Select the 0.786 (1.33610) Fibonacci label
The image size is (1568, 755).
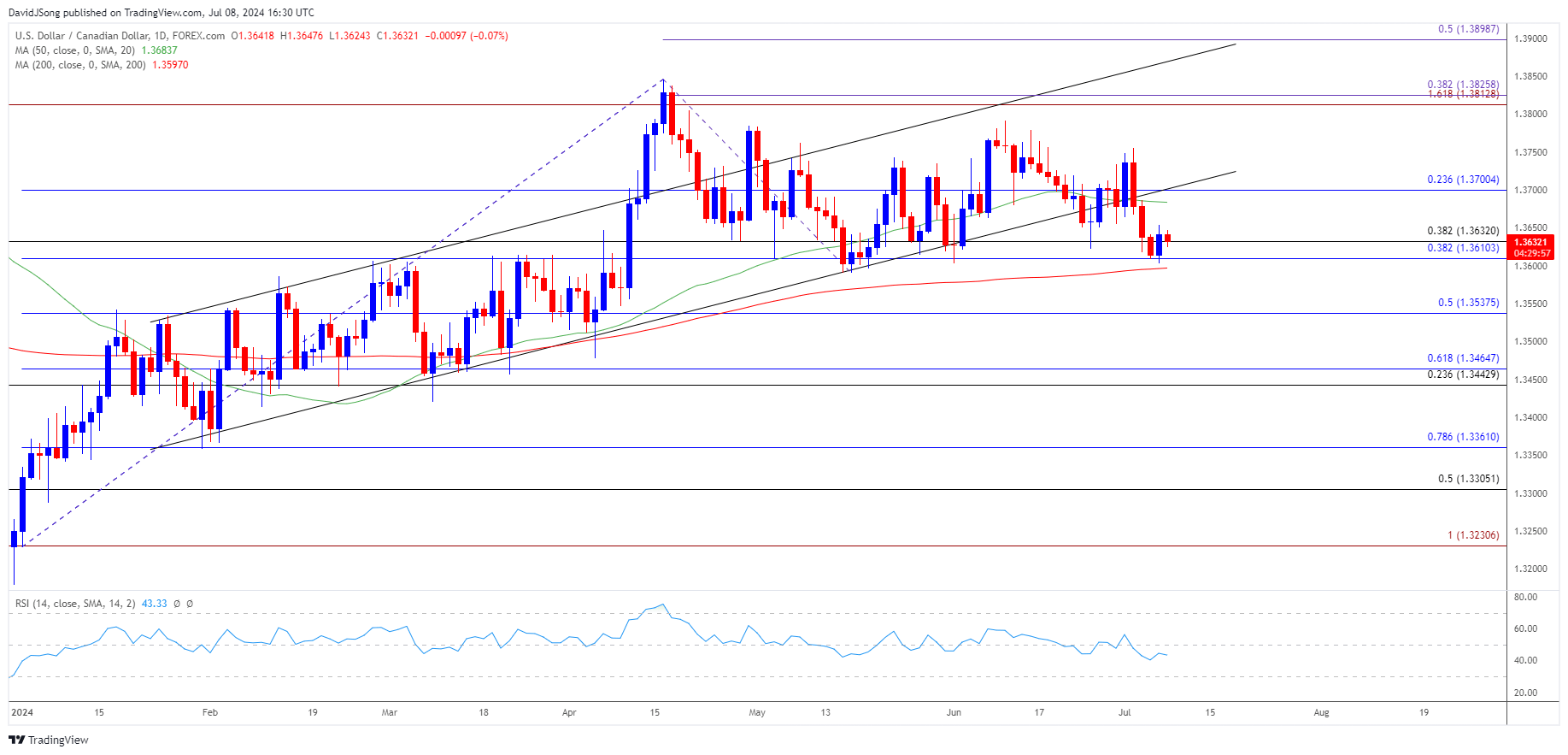click(x=1463, y=437)
